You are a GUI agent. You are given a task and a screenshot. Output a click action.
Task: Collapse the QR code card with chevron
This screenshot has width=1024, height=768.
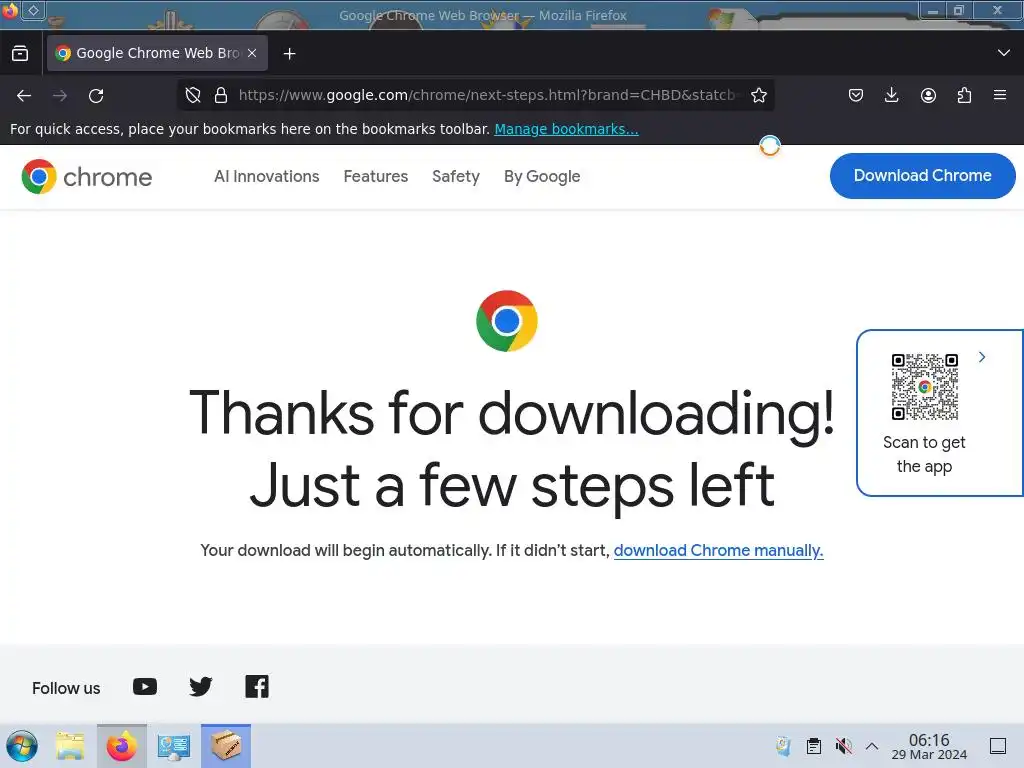(982, 357)
